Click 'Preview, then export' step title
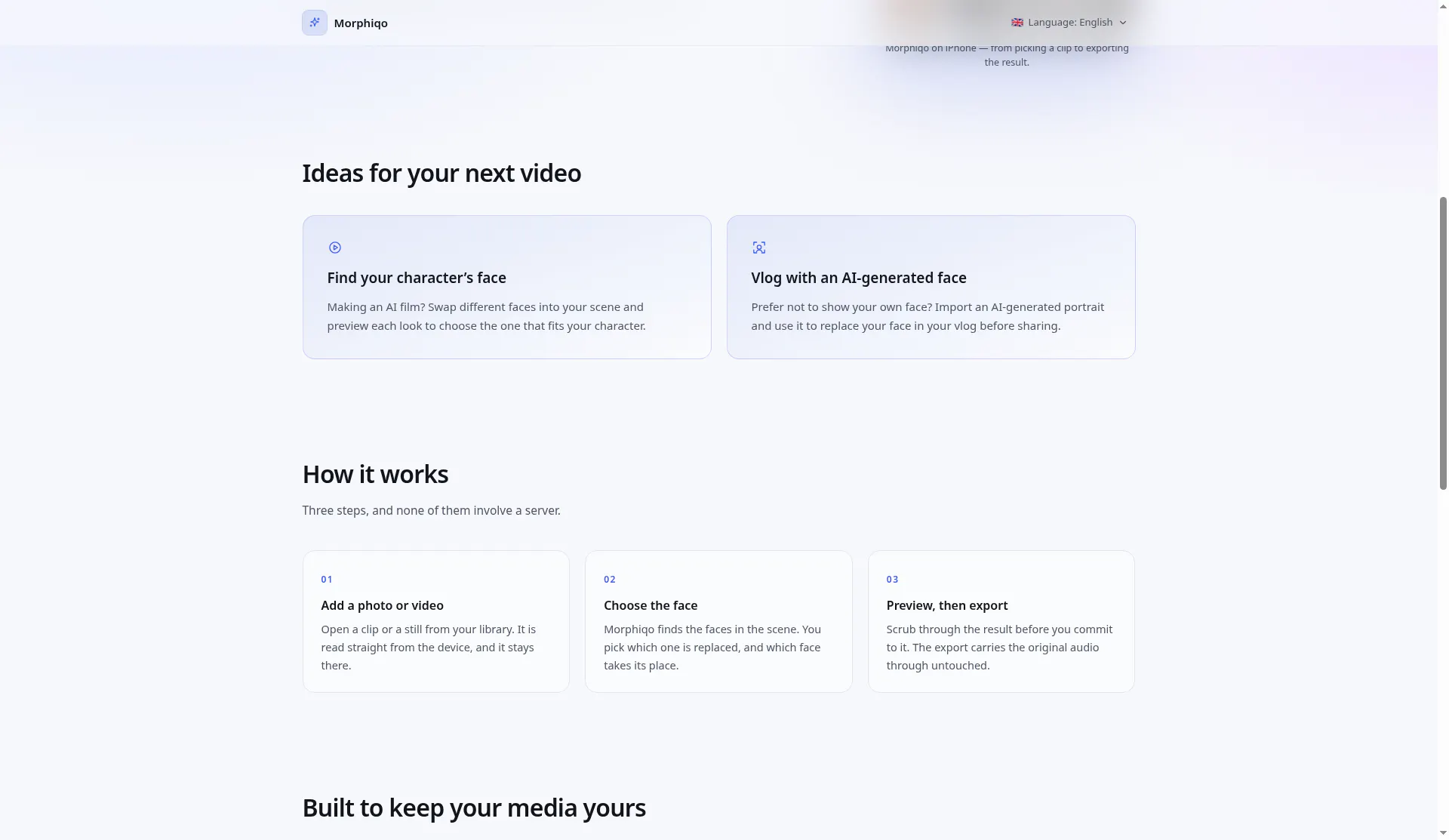This screenshot has height=840, width=1449. [947, 605]
